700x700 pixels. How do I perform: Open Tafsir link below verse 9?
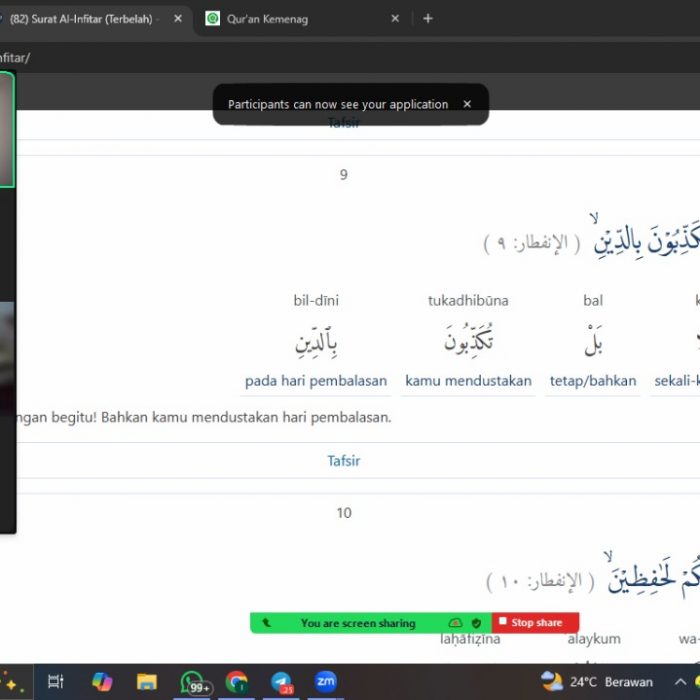pos(343,461)
